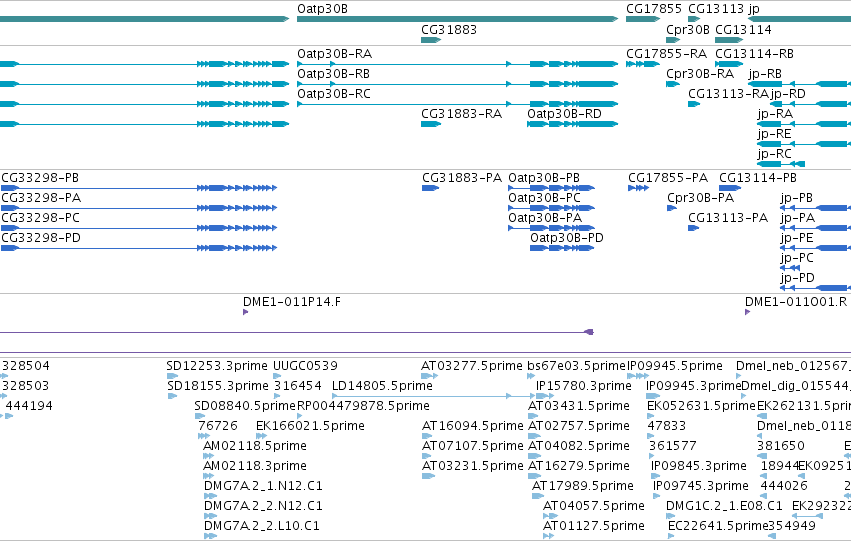Click the Cpr30B-PA protein label

[x=701, y=198]
